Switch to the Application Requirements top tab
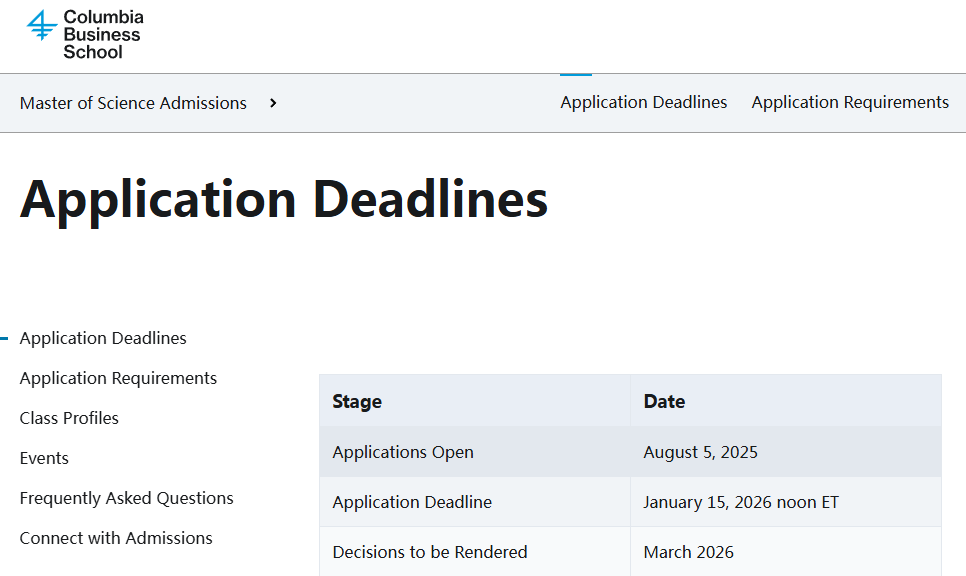This screenshot has height=576, width=966. pyautogui.click(x=850, y=102)
